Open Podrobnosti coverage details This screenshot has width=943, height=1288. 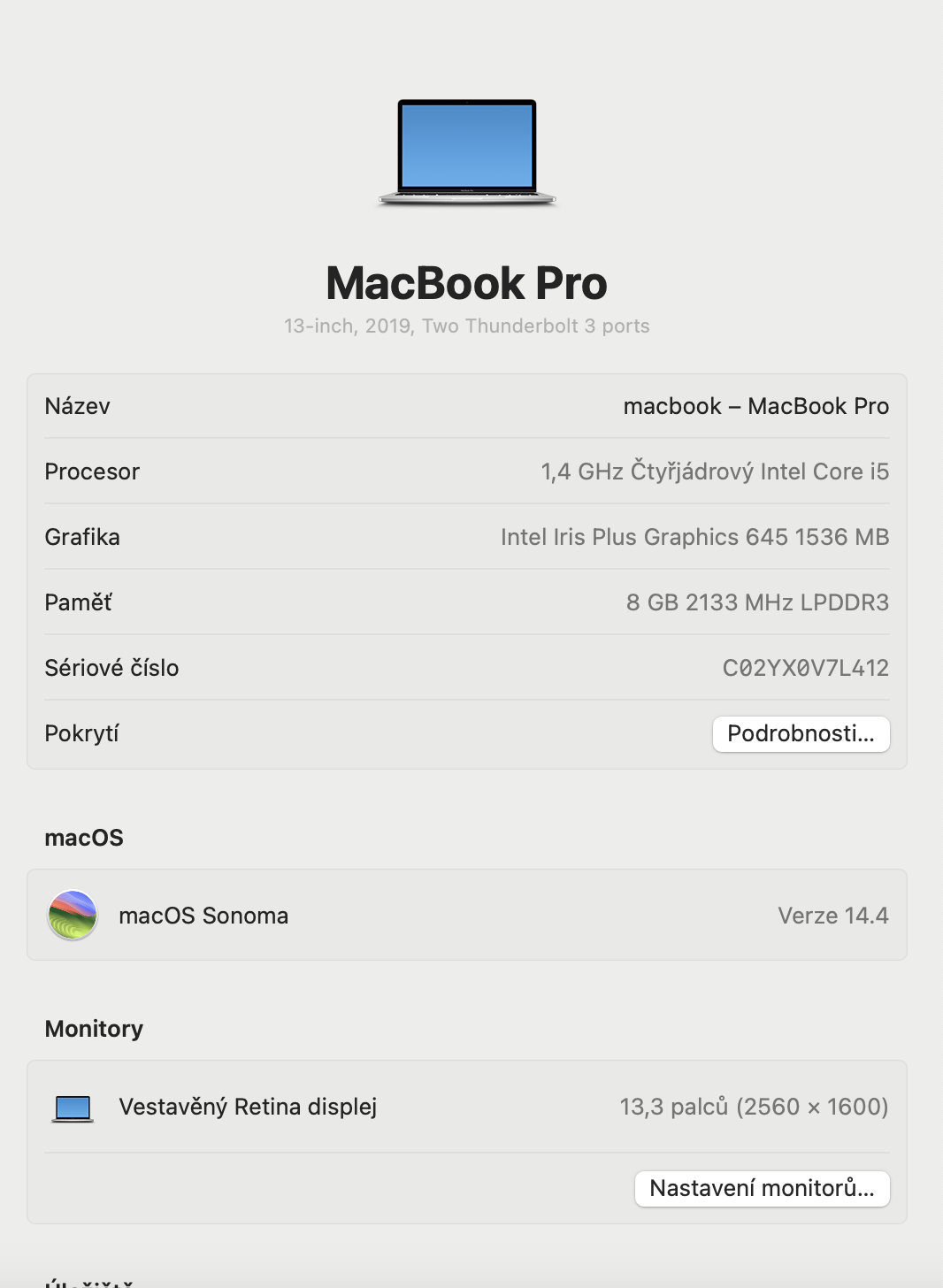[x=801, y=733]
